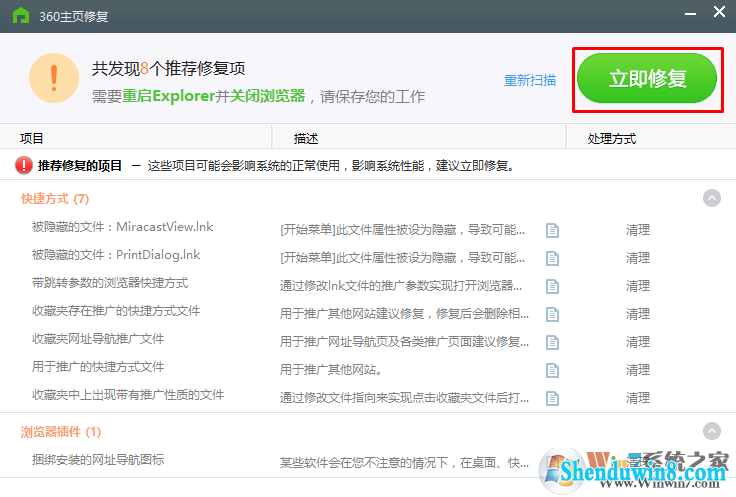The width and height of the screenshot is (736, 497).
Task: Click description starting 某些软件会在您不注意
Action: pos(404,463)
